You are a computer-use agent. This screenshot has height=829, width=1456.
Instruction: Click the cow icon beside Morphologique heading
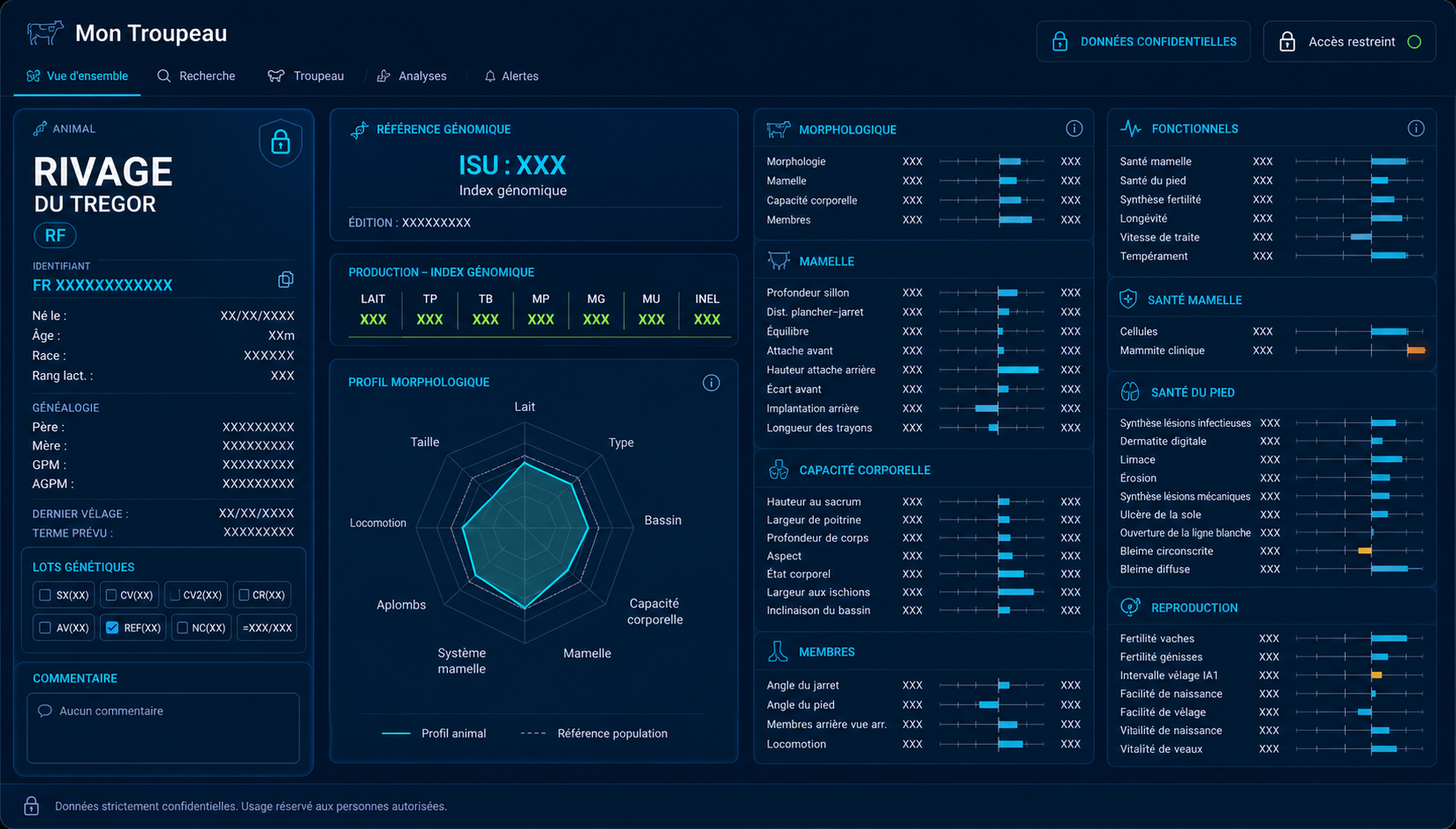tap(778, 130)
